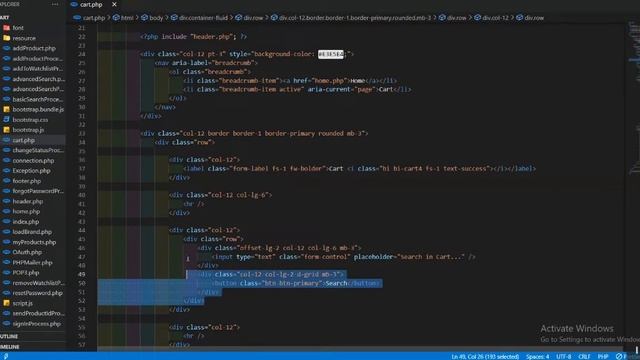The width and height of the screenshot is (640, 360).
Task: Open OAuth.php file
Action: (x=33, y=252)
